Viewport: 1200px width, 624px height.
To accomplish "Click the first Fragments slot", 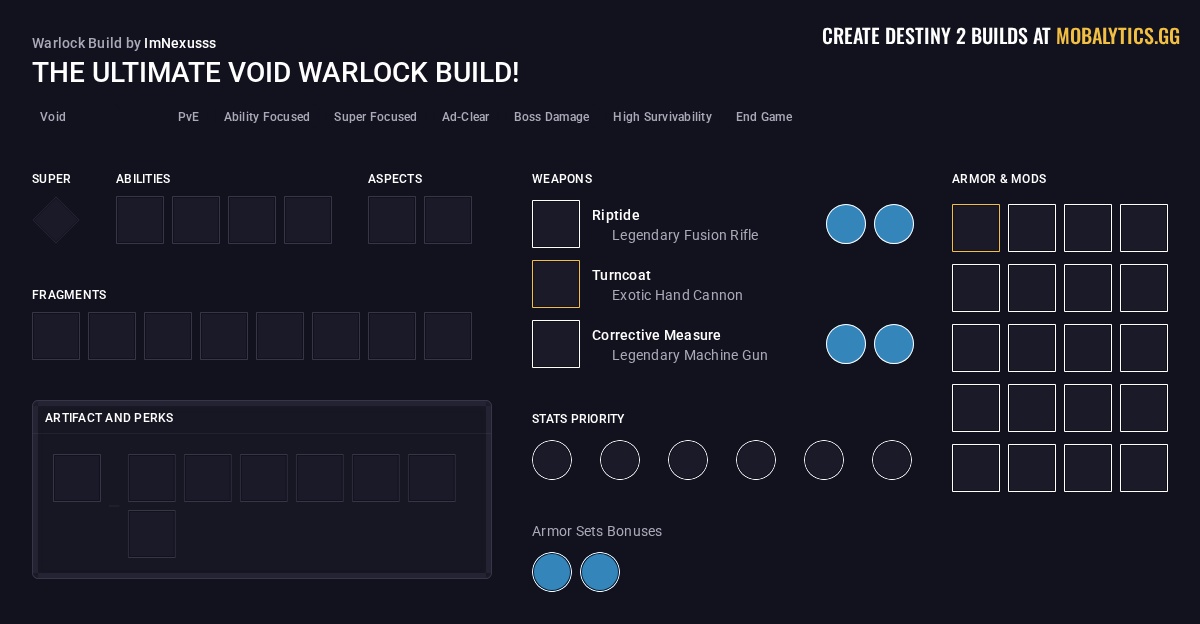I will [56, 336].
